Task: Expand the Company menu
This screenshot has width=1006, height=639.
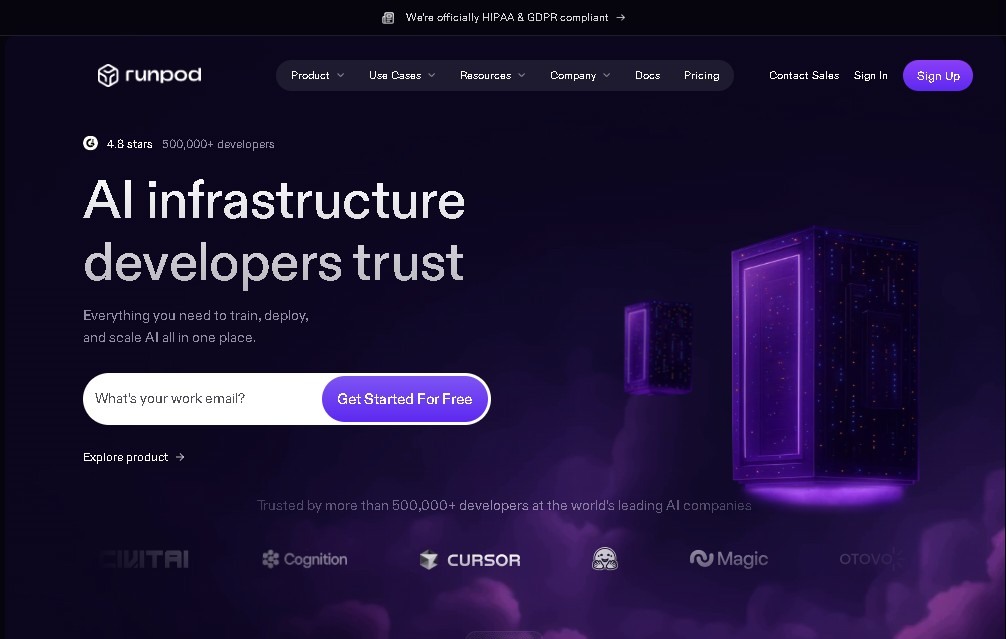Action: point(580,76)
